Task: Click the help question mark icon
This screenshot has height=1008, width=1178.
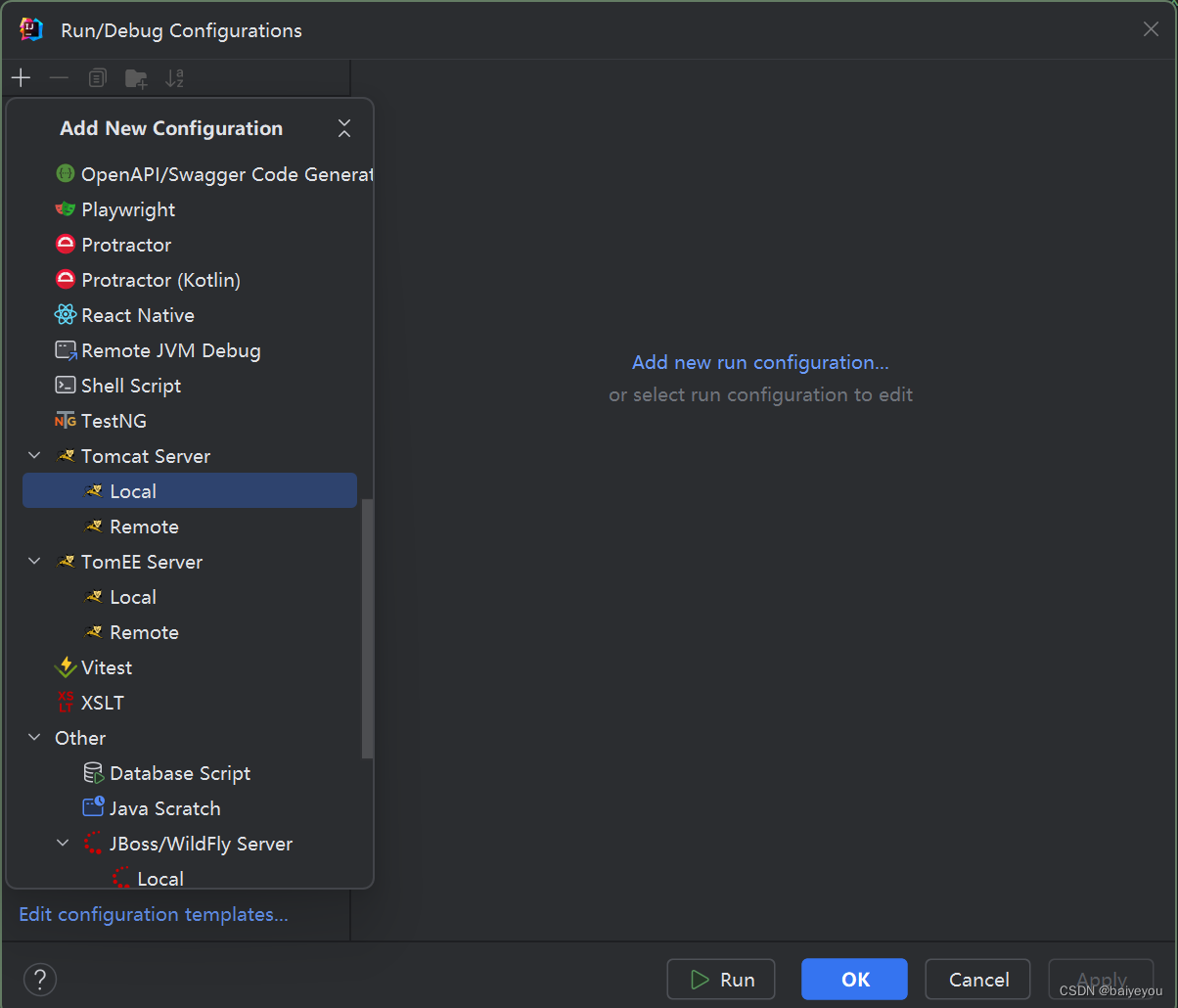Action: tap(40, 980)
